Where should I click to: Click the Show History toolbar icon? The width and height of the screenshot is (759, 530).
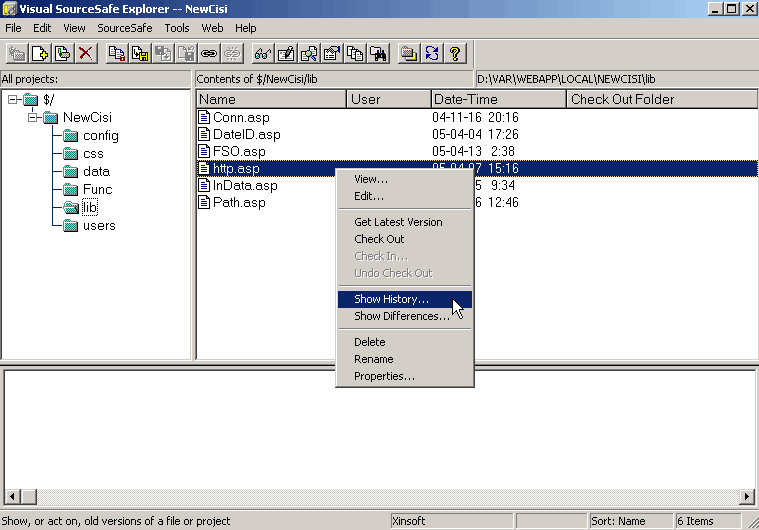coord(355,54)
